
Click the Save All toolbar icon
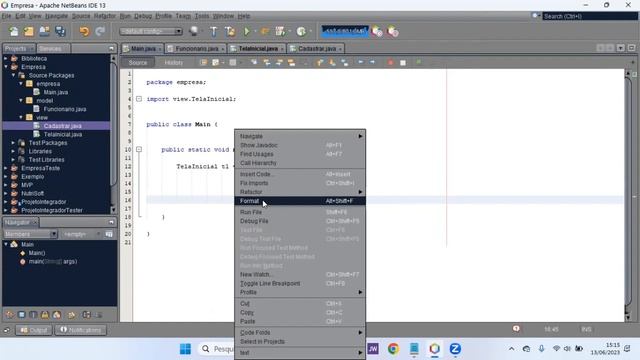pyautogui.click(x=60, y=31)
